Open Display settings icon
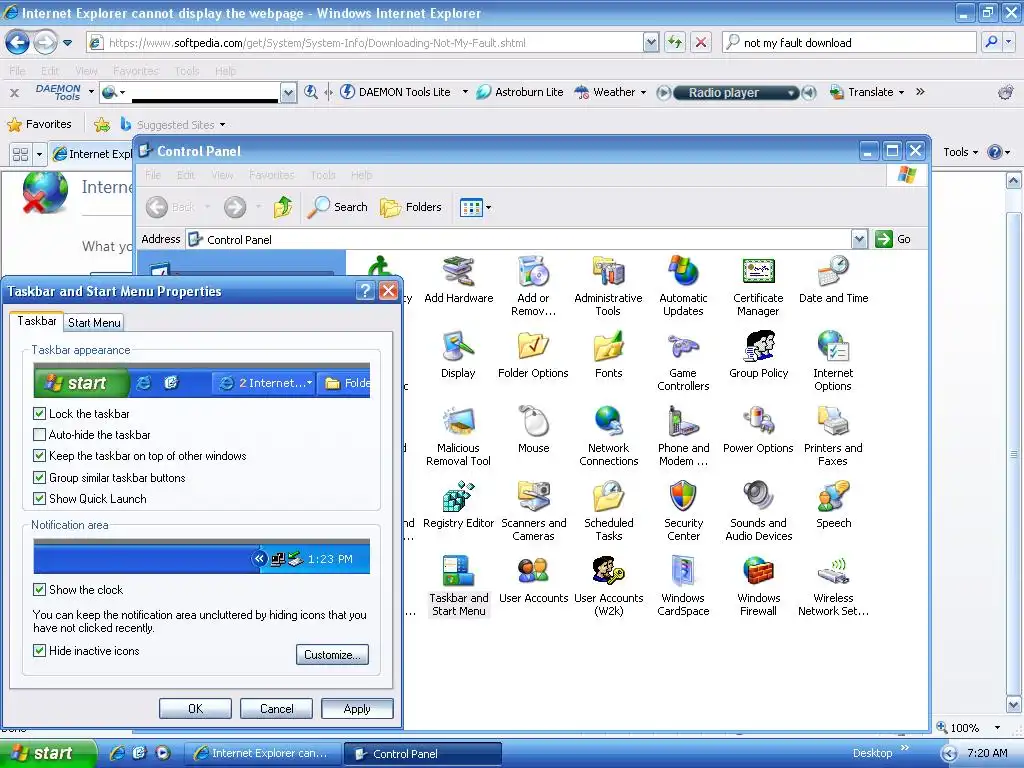Viewport: 1024px width, 768px height. pos(458,355)
